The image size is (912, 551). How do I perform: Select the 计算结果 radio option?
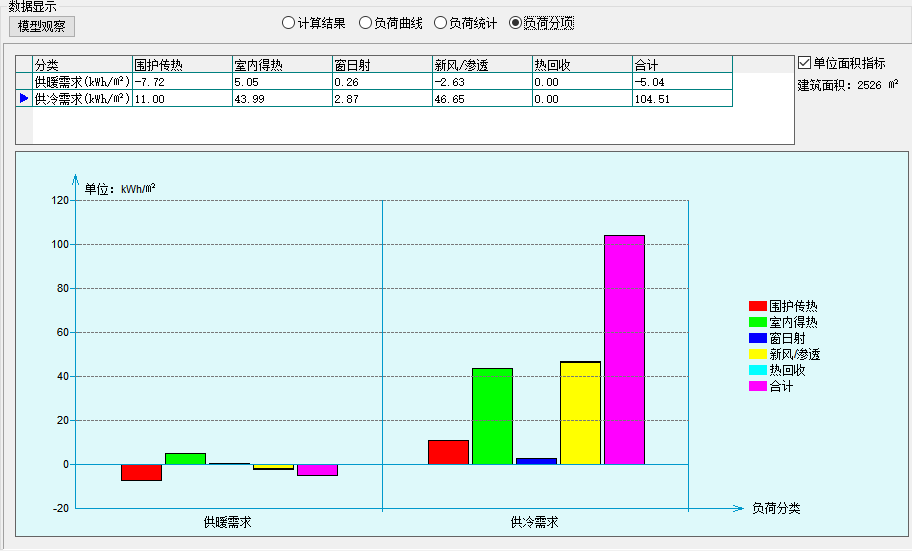tap(289, 23)
